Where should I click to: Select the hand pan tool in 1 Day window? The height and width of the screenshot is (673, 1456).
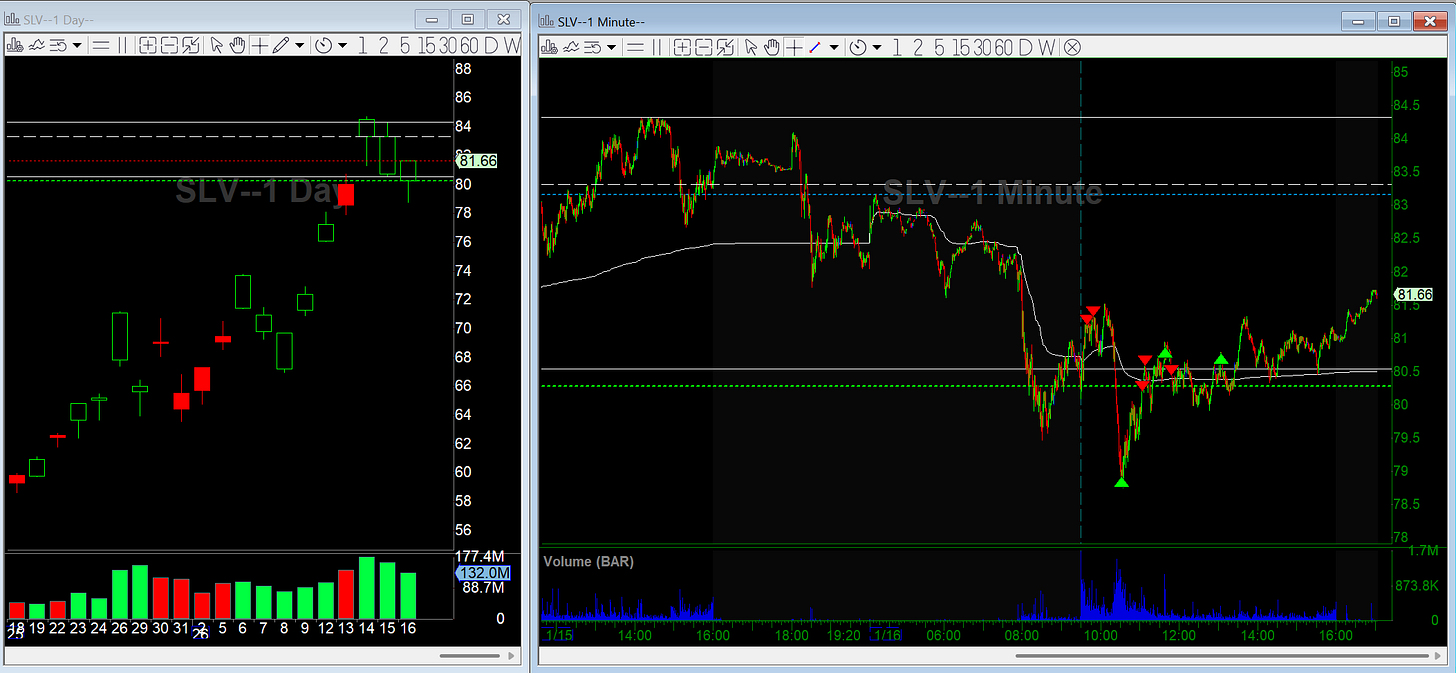point(238,45)
